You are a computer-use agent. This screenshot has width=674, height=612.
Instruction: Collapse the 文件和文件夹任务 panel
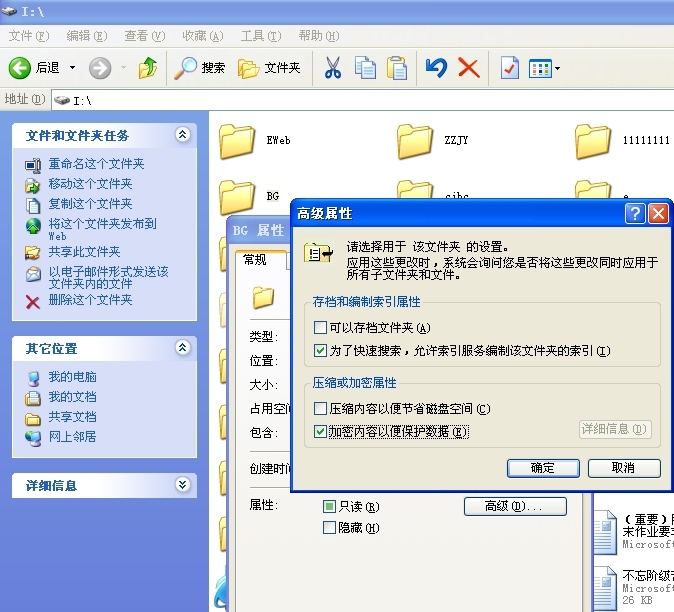point(182,135)
